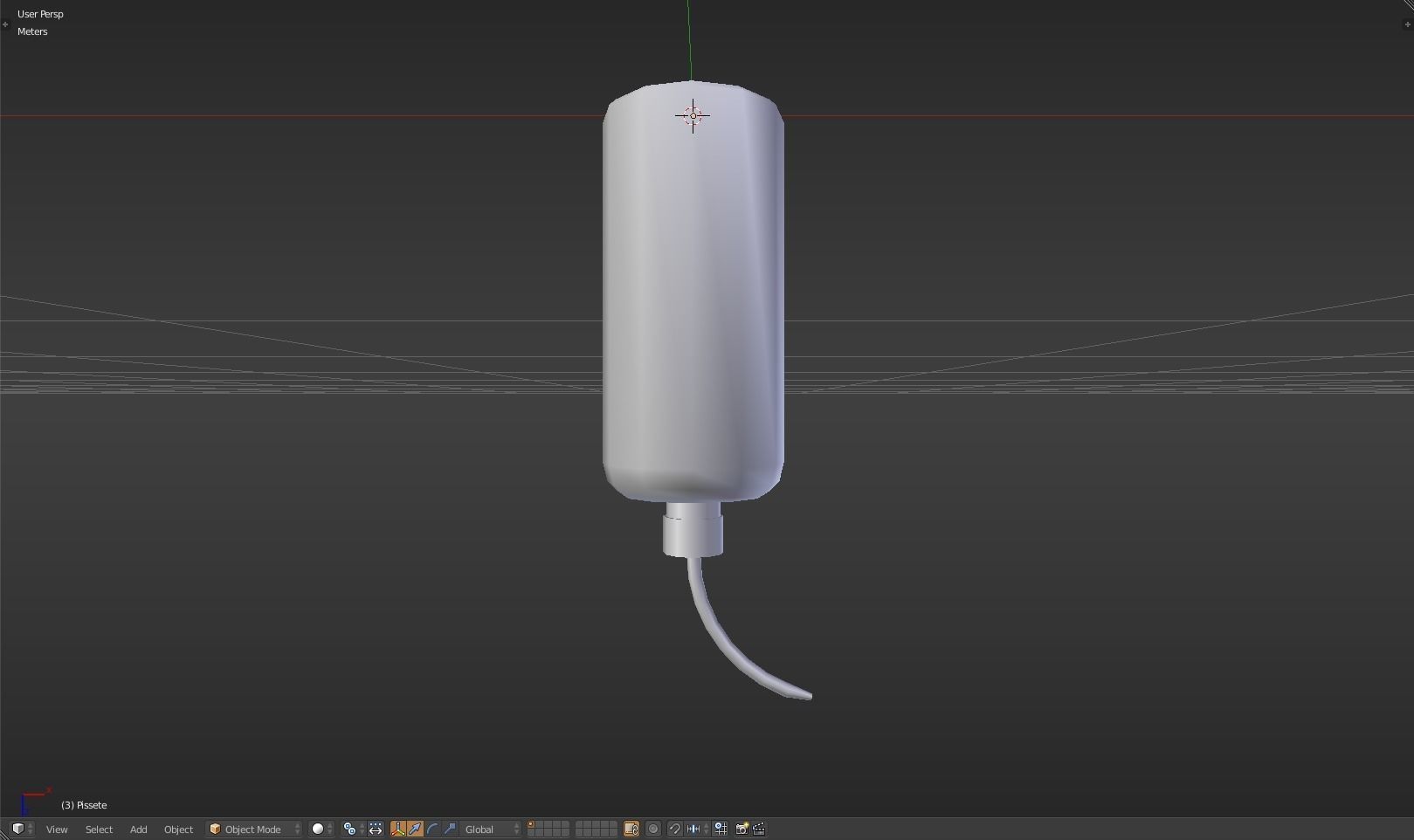
Task: Open the viewport shading sphere dropdown
Action: click(x=321, y=829)
